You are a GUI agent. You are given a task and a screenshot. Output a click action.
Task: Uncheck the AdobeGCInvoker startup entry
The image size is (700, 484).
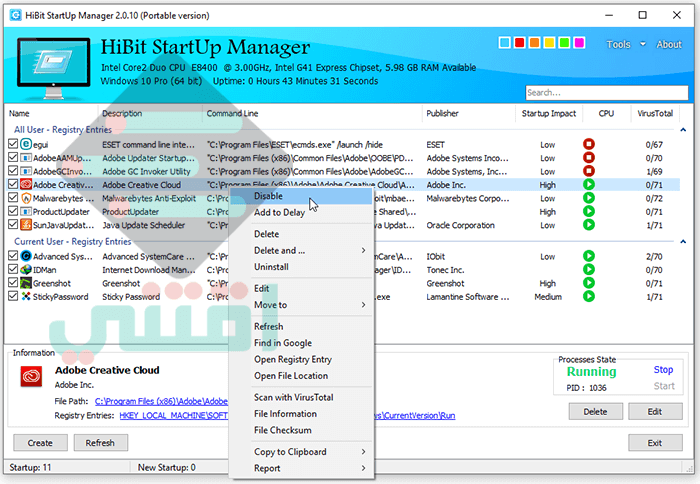click(13, 171)
